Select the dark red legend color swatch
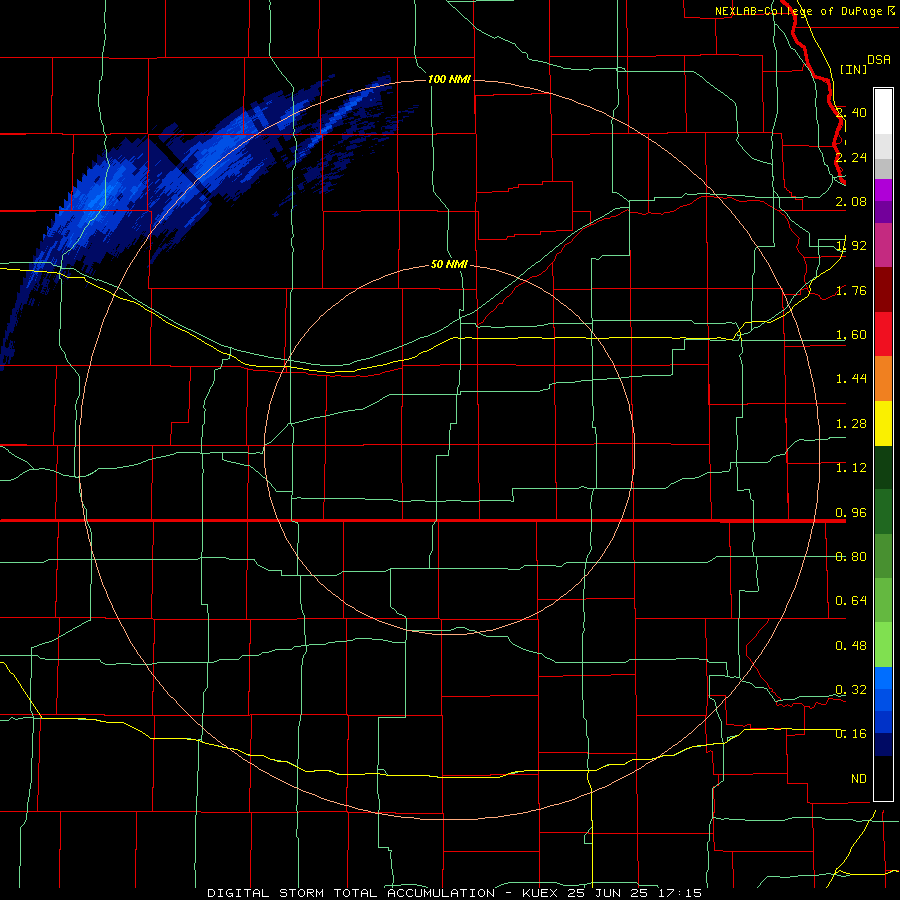The image size is (900, 900). click(883, 290)
